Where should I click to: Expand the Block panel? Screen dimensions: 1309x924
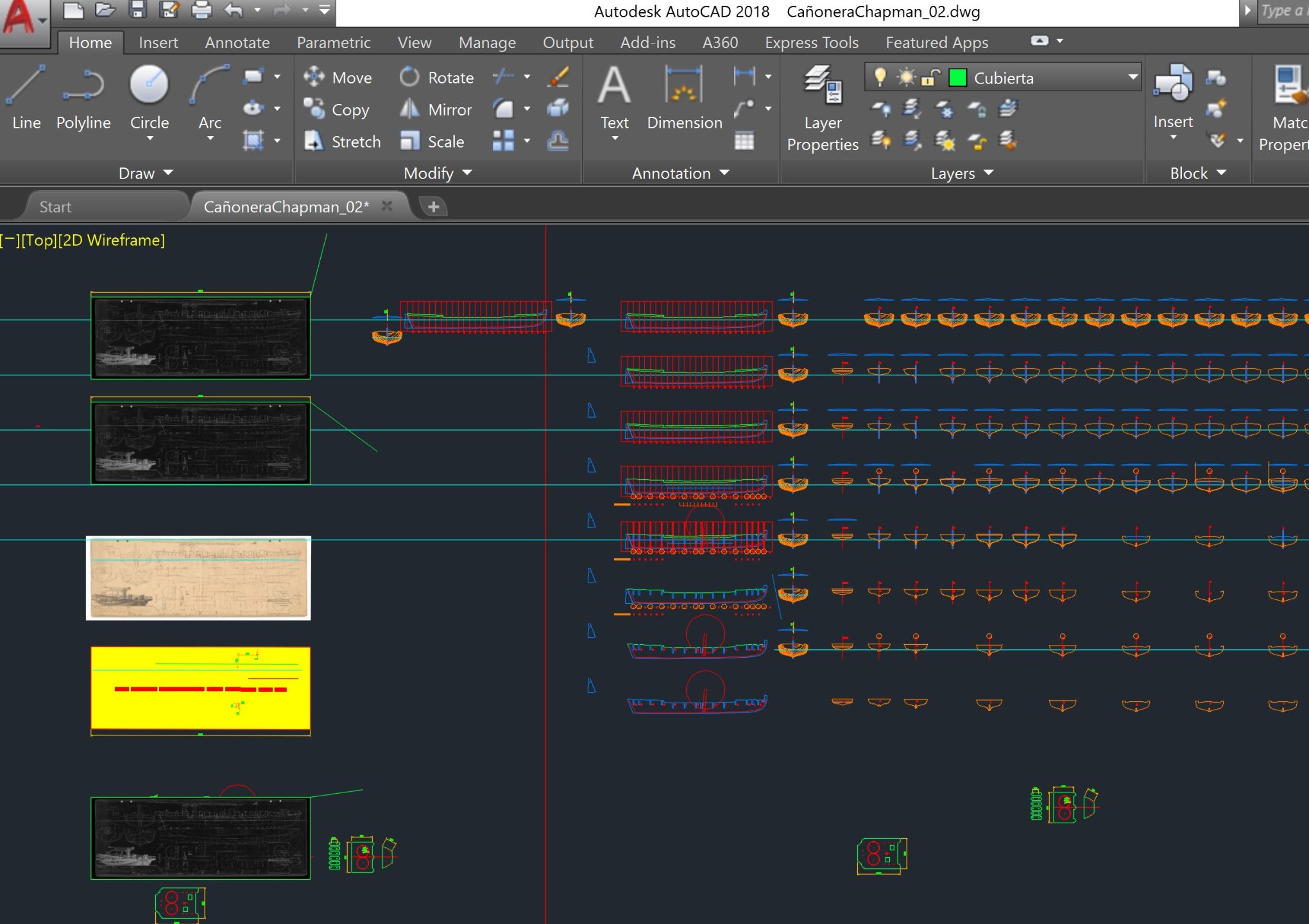coord(1198,173)
